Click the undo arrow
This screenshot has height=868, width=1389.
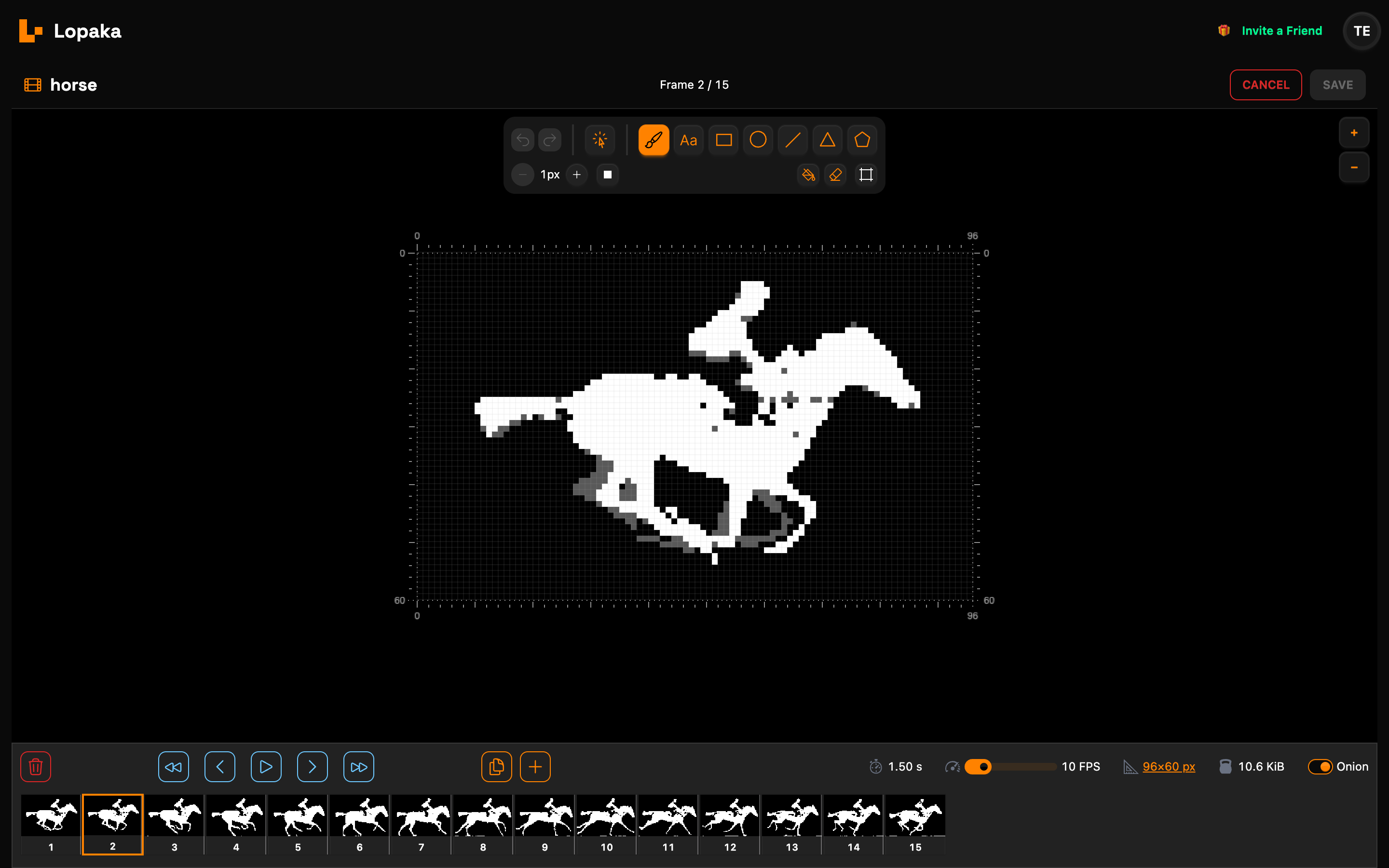pos(522,140)
